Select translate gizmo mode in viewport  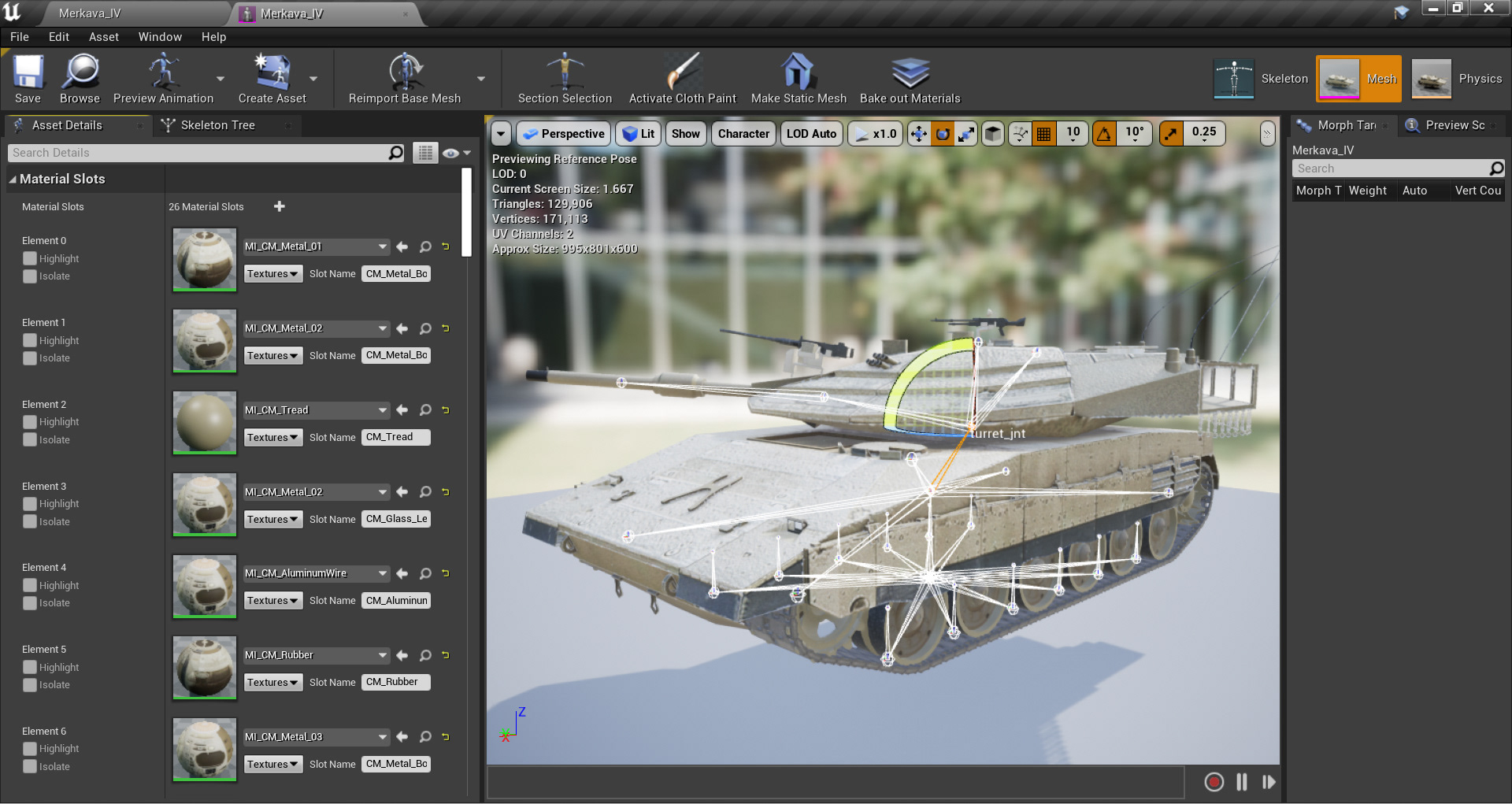(918, 134)
